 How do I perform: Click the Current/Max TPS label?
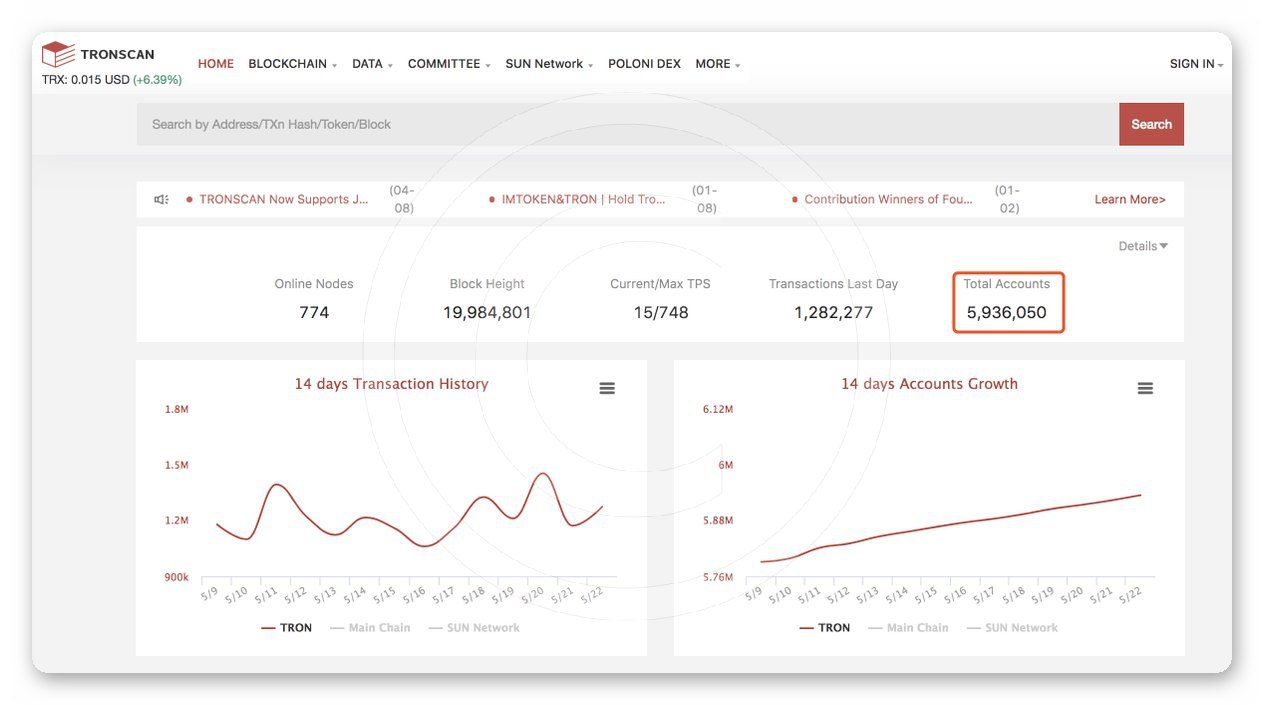tap(660, 284)
